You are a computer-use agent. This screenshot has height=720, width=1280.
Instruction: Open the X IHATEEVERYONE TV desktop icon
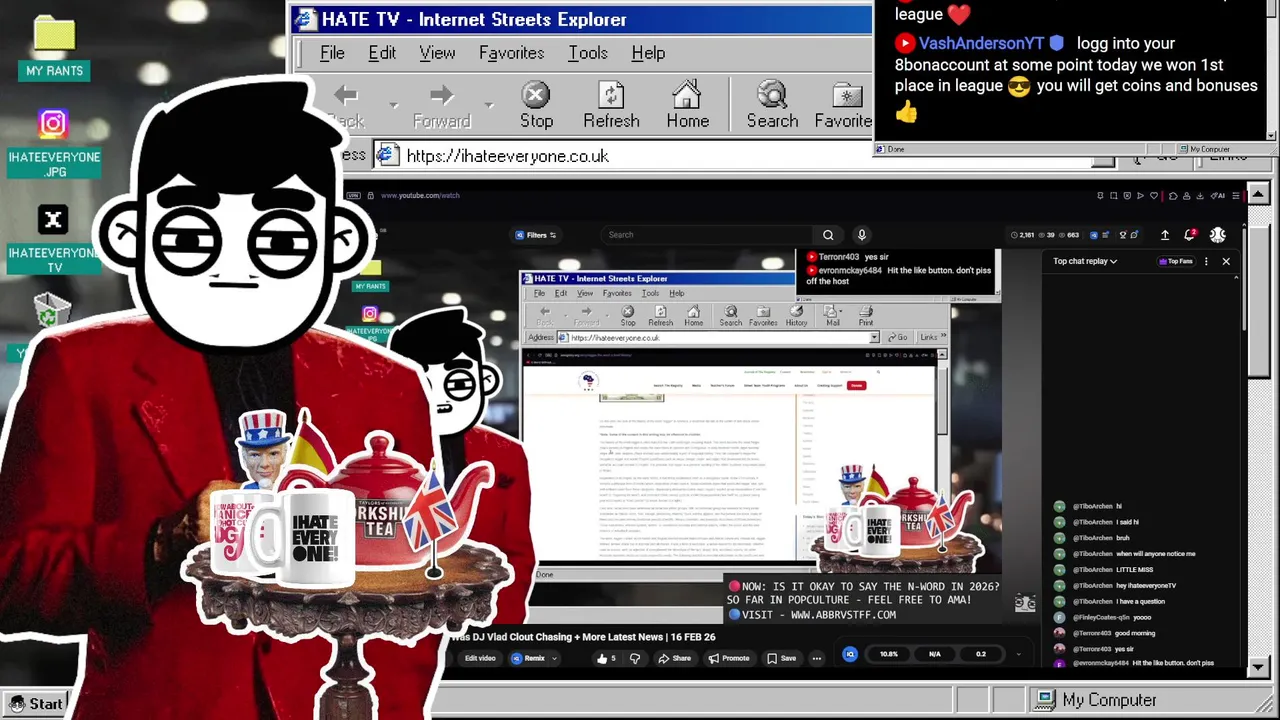[54, 239]
